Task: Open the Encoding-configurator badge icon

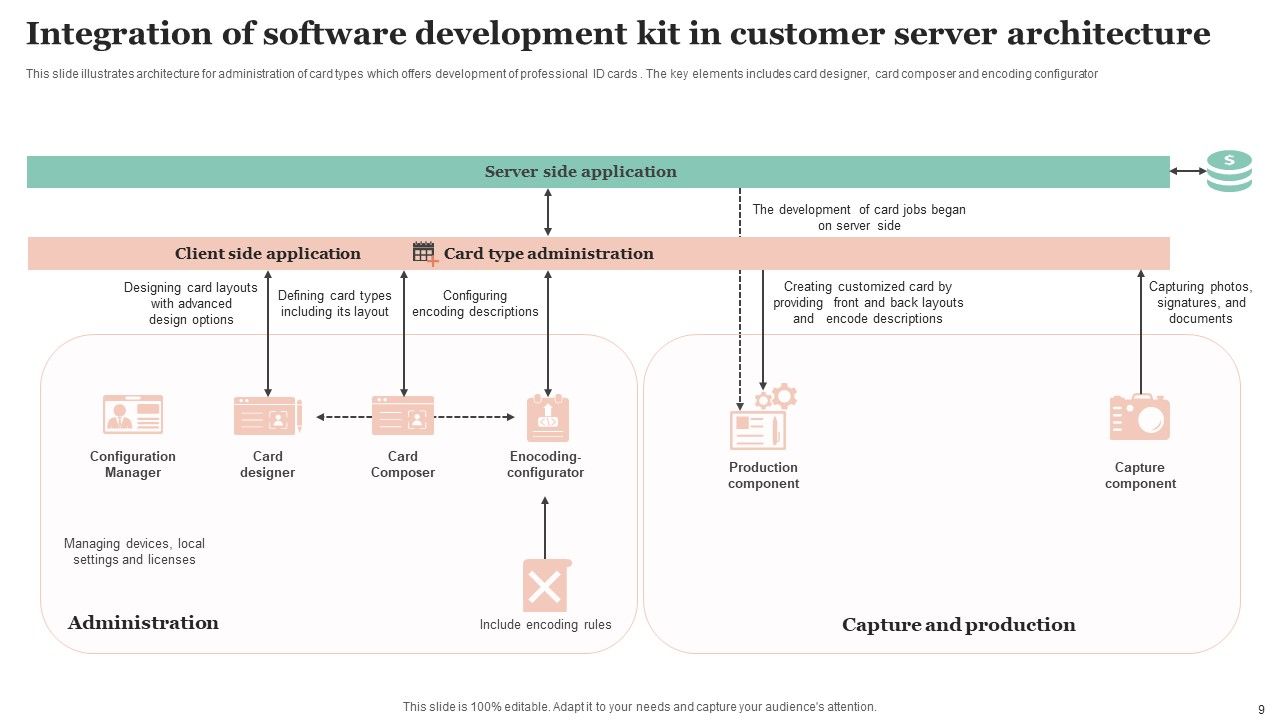Action: coord(546,415)
